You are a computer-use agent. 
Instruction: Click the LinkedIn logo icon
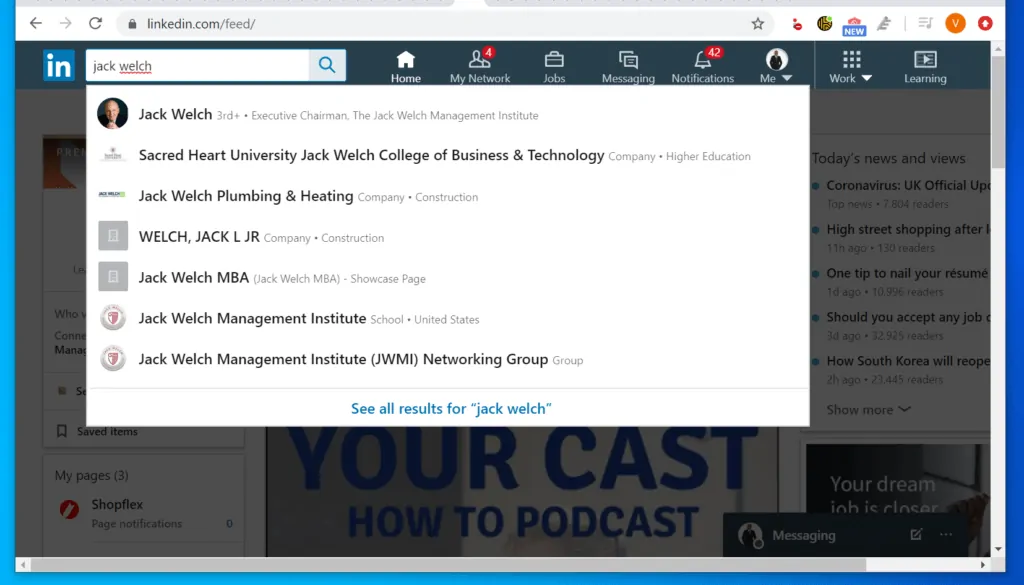pos(58,64)
